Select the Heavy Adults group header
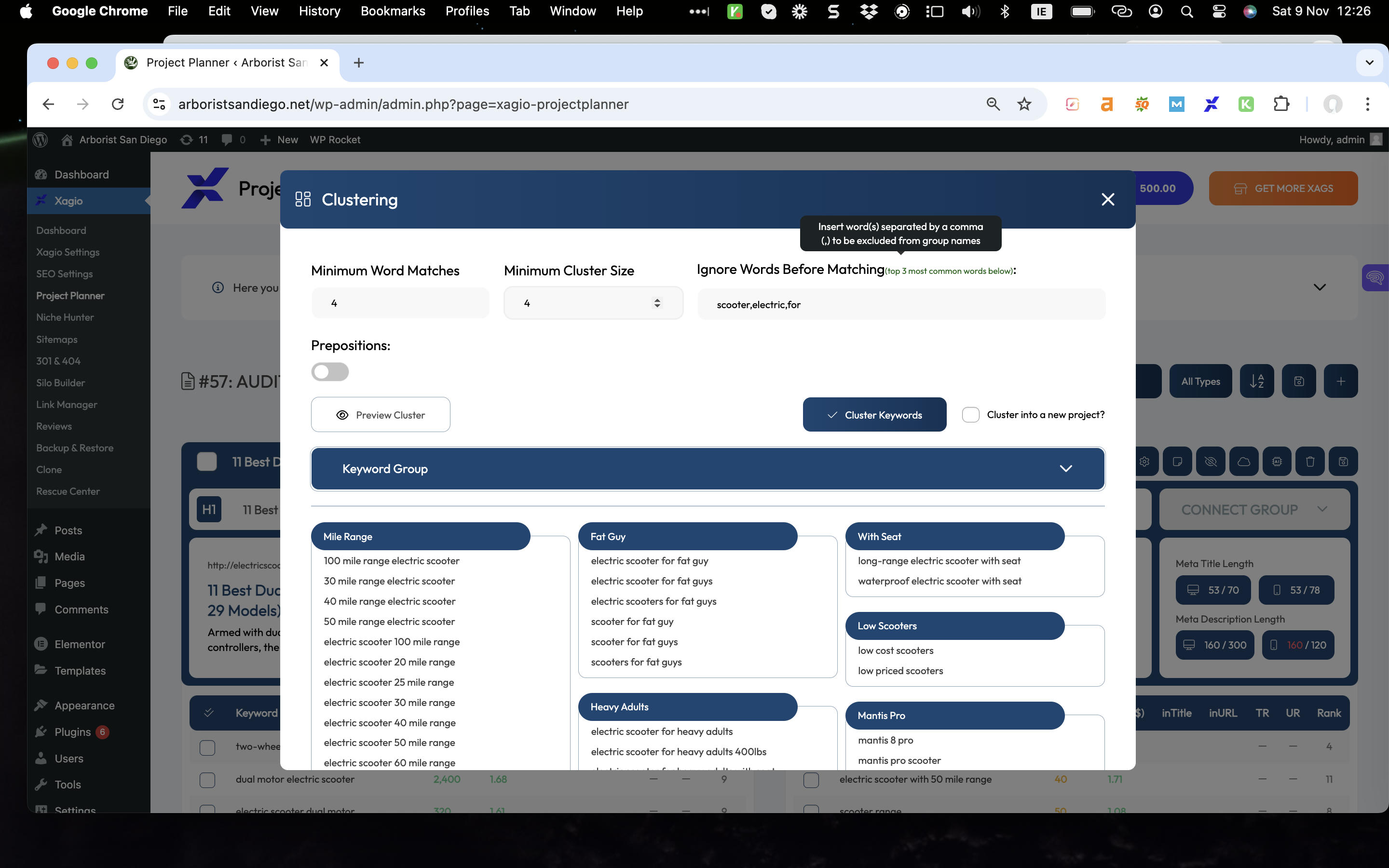 tap(688, 706)
